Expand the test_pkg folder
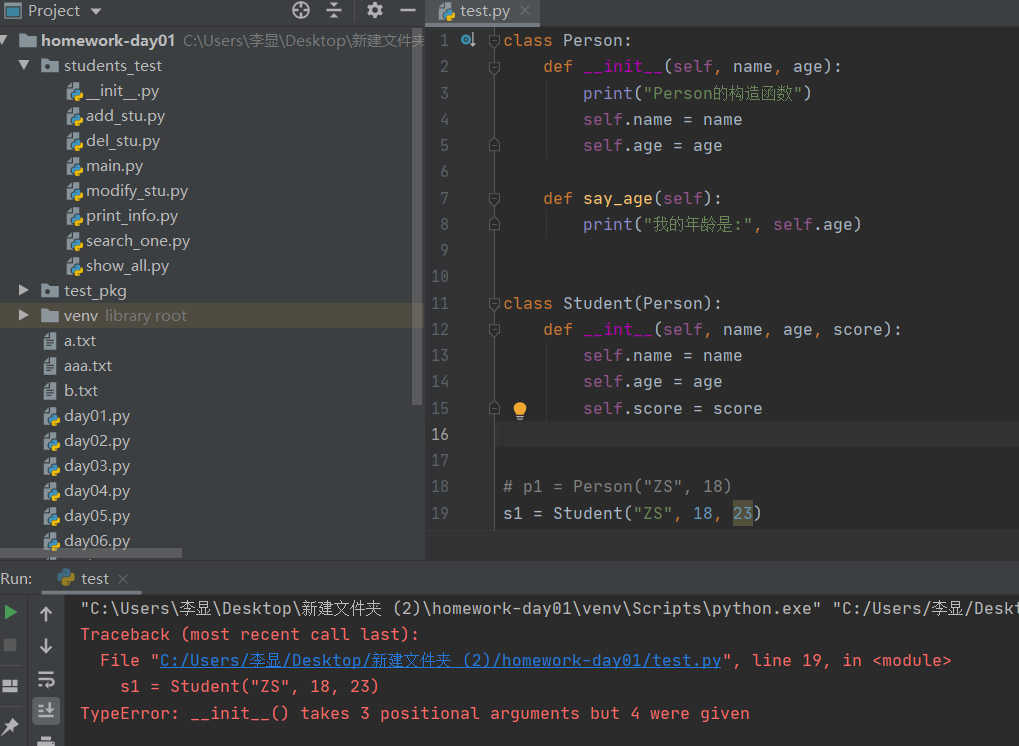 coord(24,290)
